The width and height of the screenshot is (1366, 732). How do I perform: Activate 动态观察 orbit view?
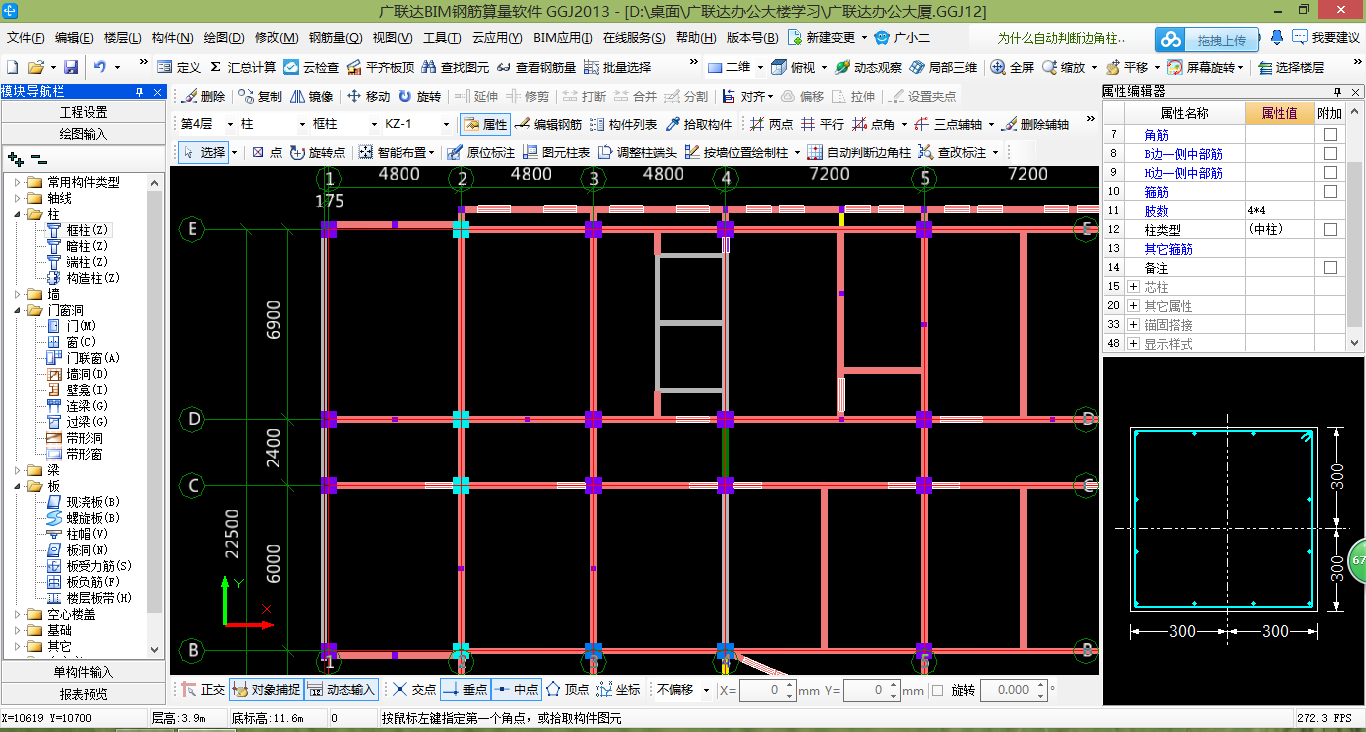click(869, 67)
